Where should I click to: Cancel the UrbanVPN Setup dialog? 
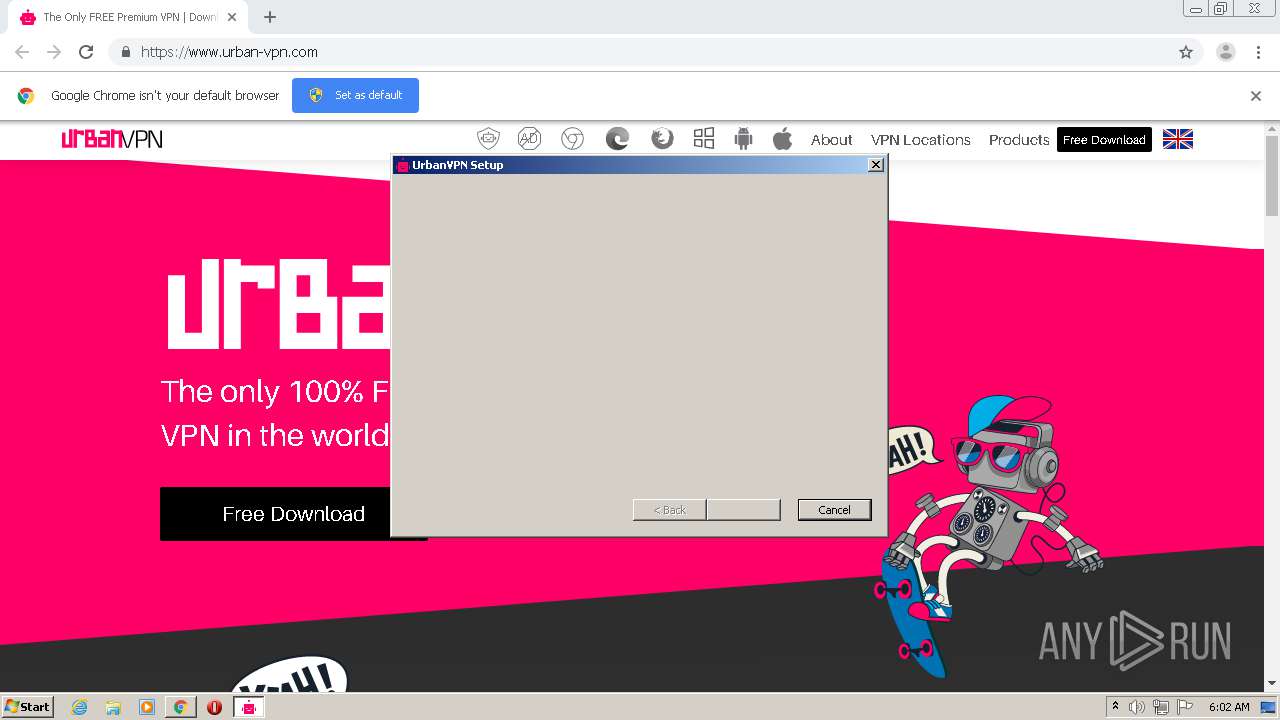(x=834, y=510)
